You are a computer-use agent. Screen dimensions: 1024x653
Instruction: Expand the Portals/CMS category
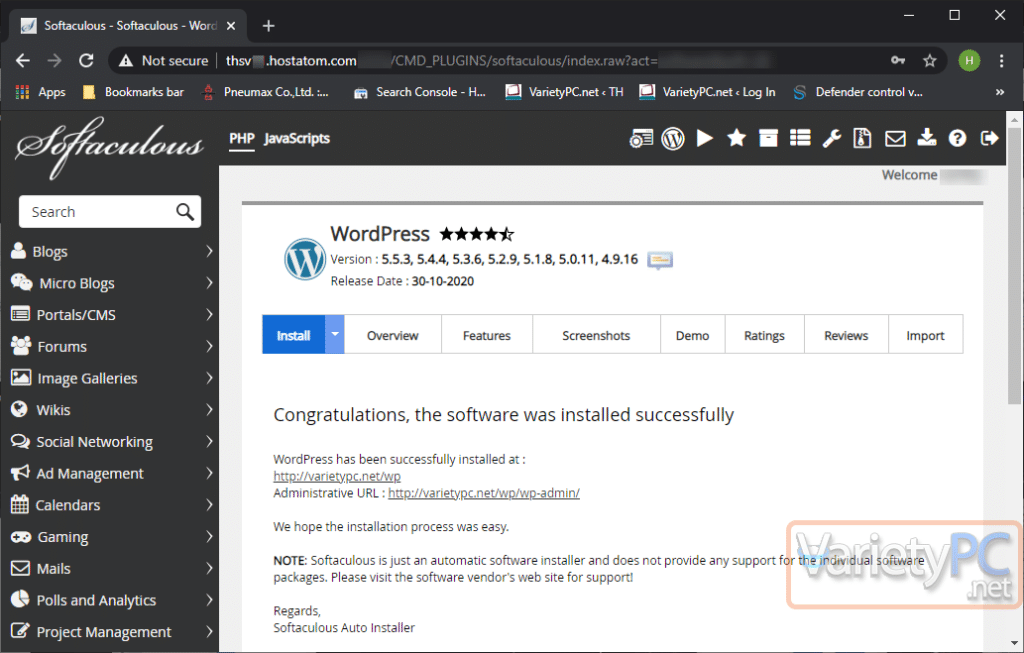tap(112, 315)
